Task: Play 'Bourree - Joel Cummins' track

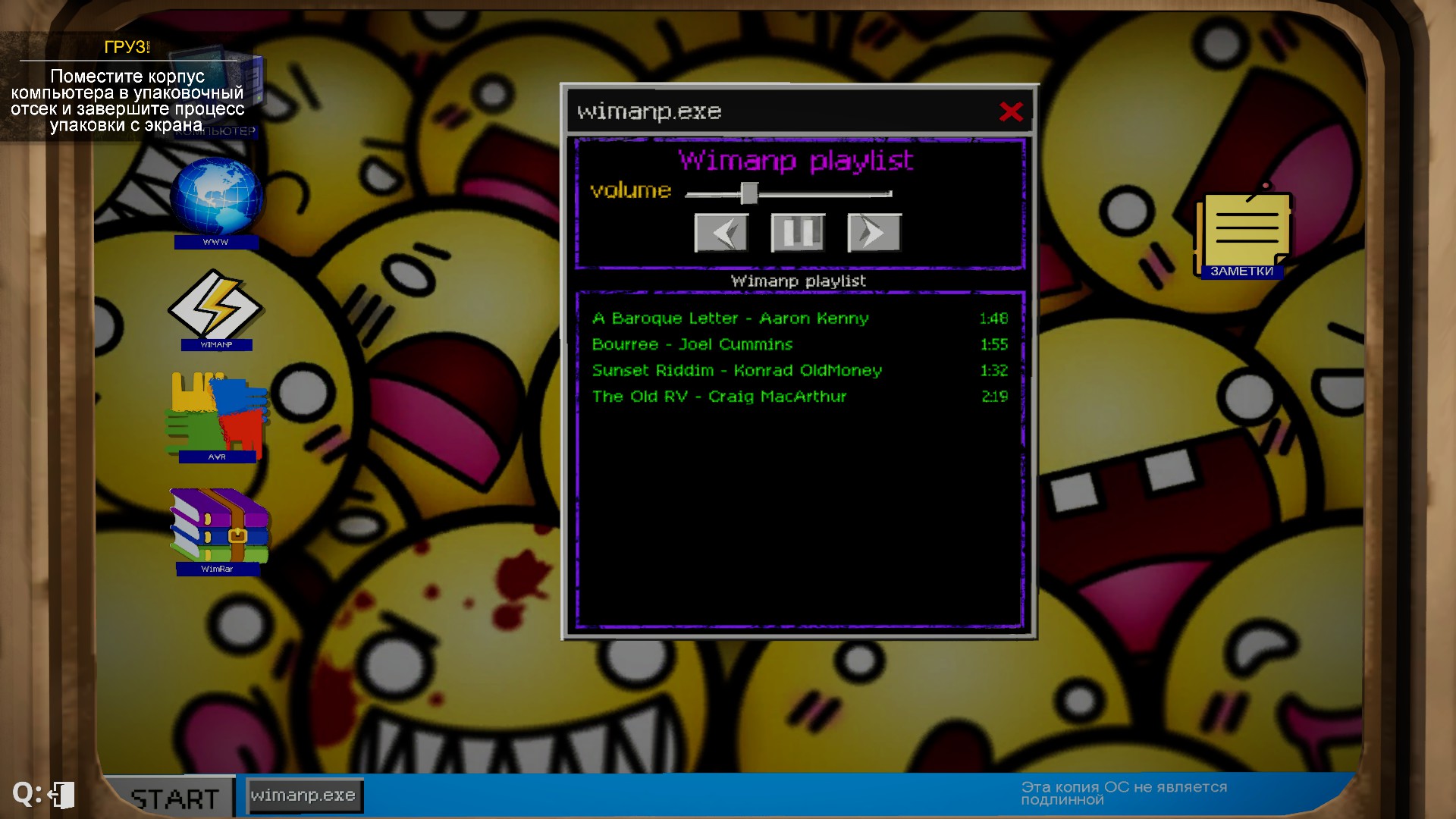Action: 800,344
